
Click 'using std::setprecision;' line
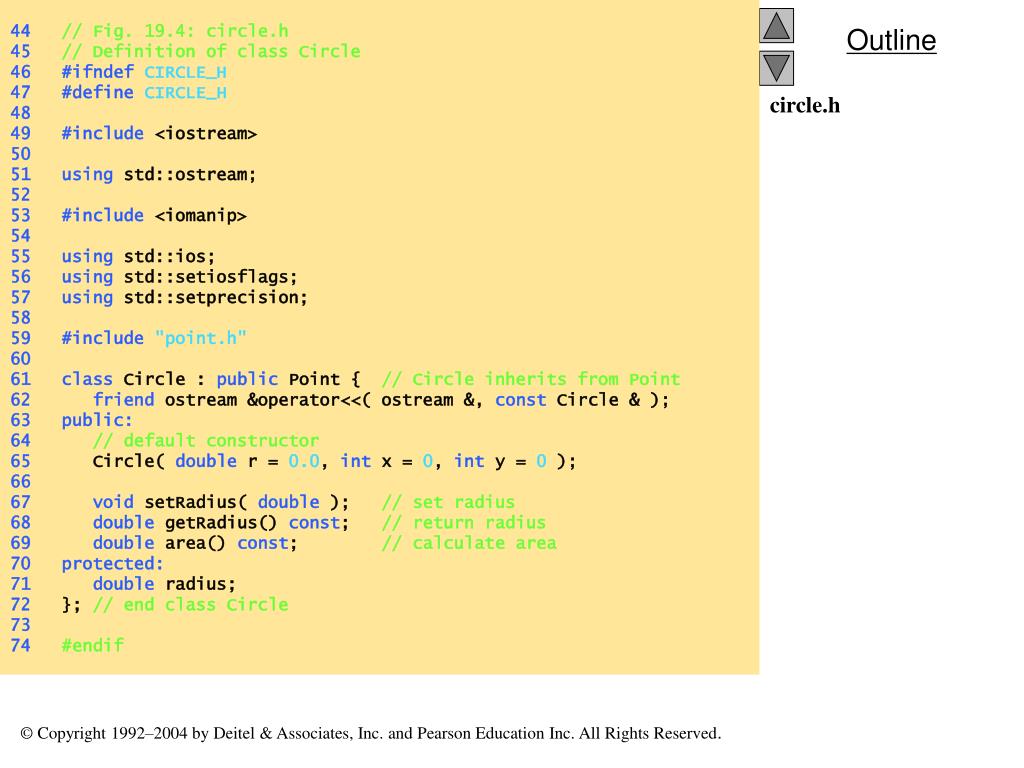tap(185, 297)
